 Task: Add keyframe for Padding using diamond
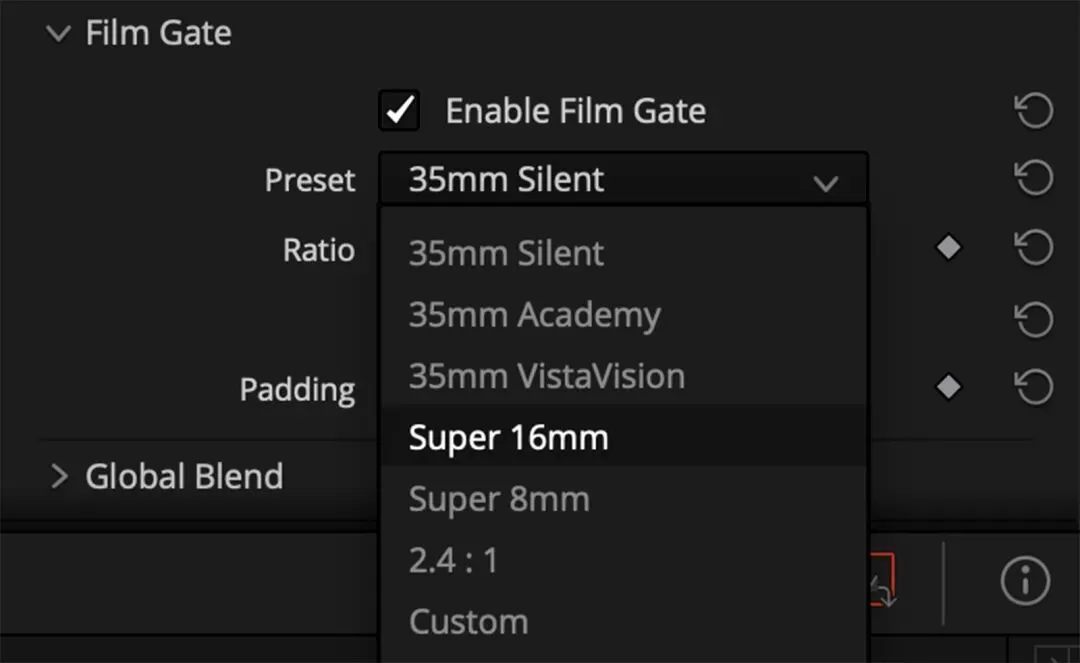pos(948,387)
